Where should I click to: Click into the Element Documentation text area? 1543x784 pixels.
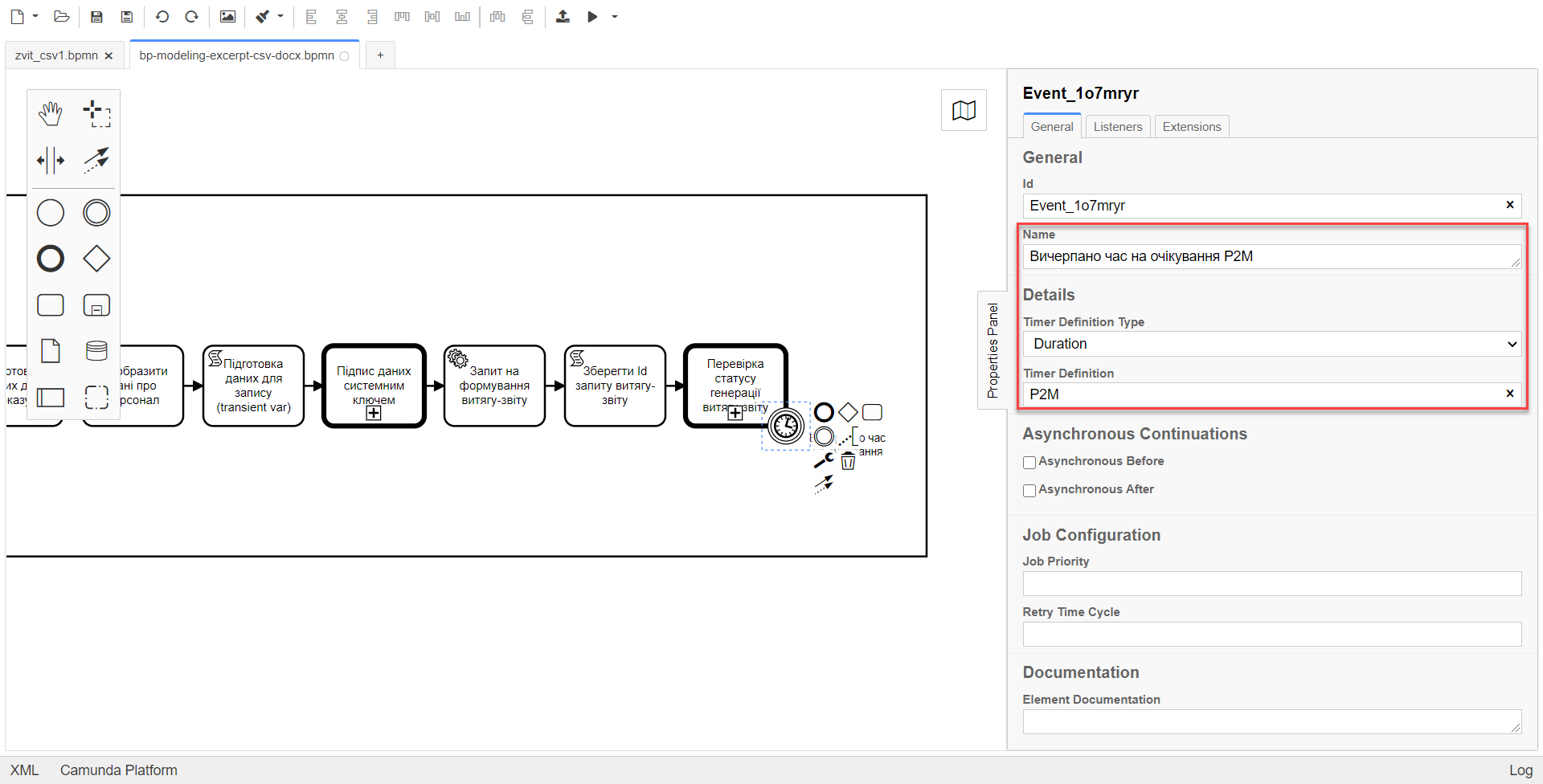click(1272, 721)
